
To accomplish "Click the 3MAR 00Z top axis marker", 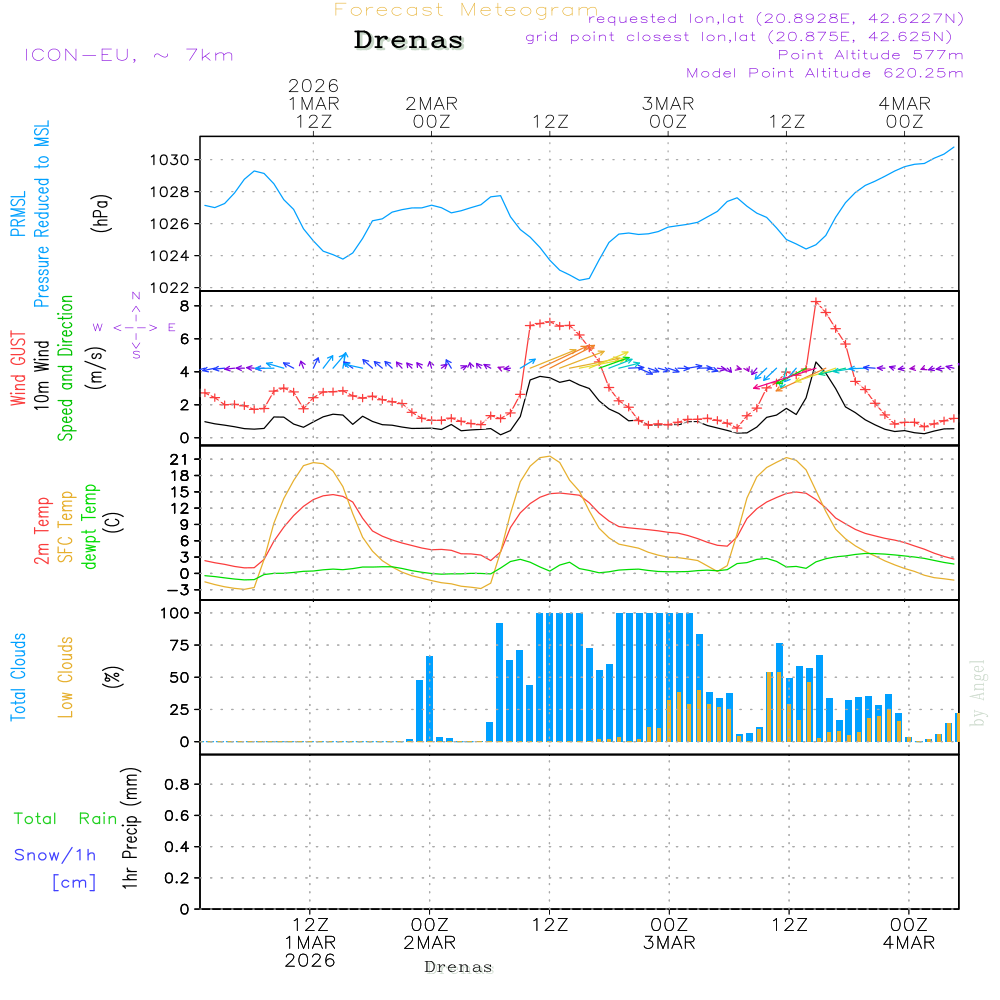I will point(668,112).
